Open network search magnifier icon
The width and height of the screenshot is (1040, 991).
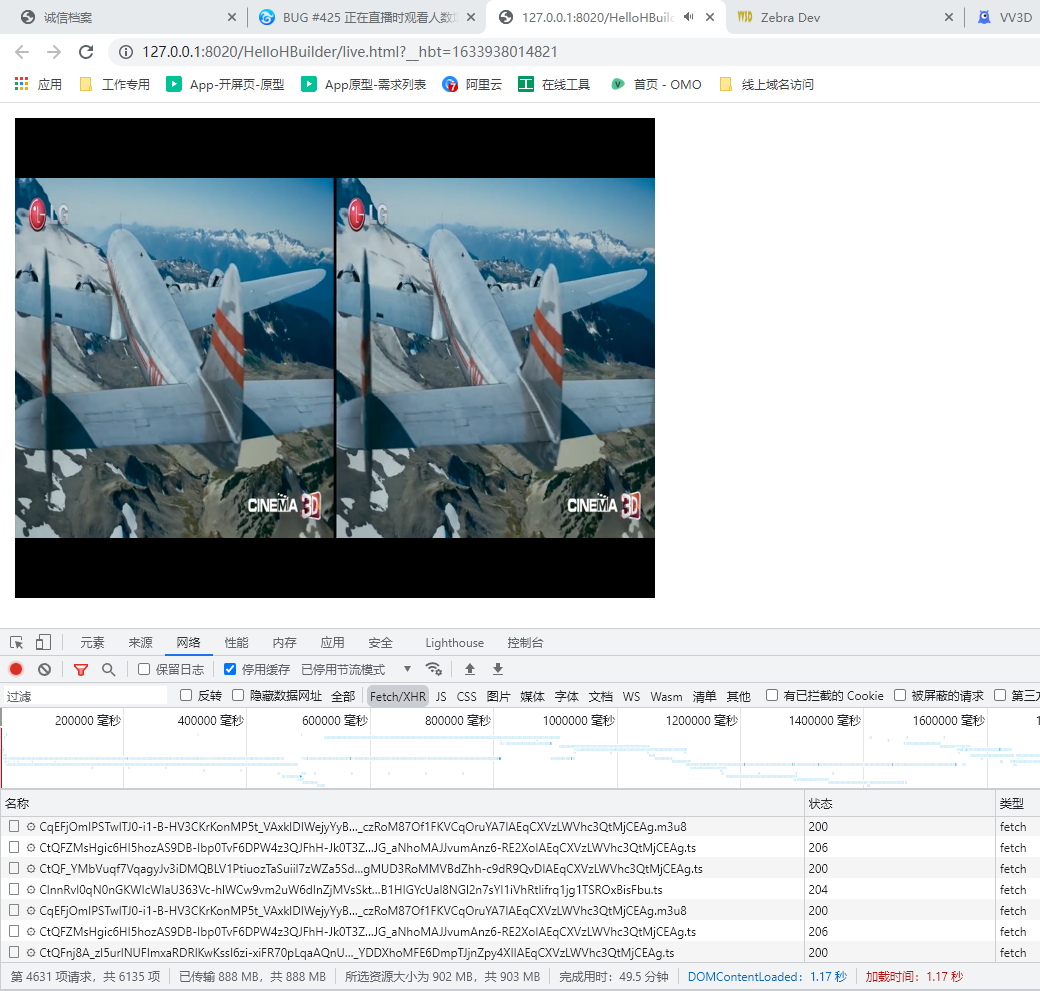click(109, 669)
